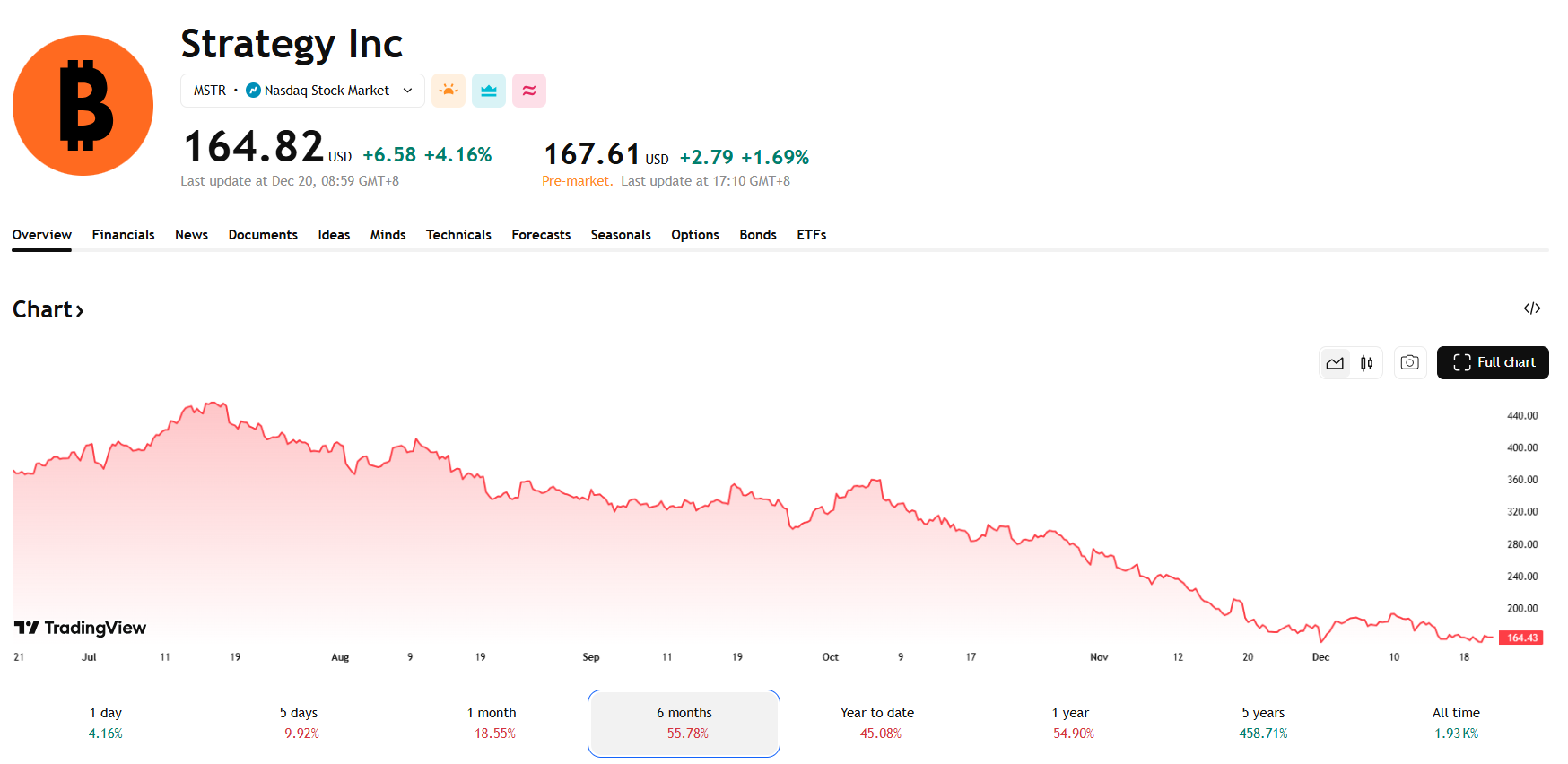Click the Strategy Inc Bitcoin logo
Screen dimensions: 1568x764
click(83, 105)
